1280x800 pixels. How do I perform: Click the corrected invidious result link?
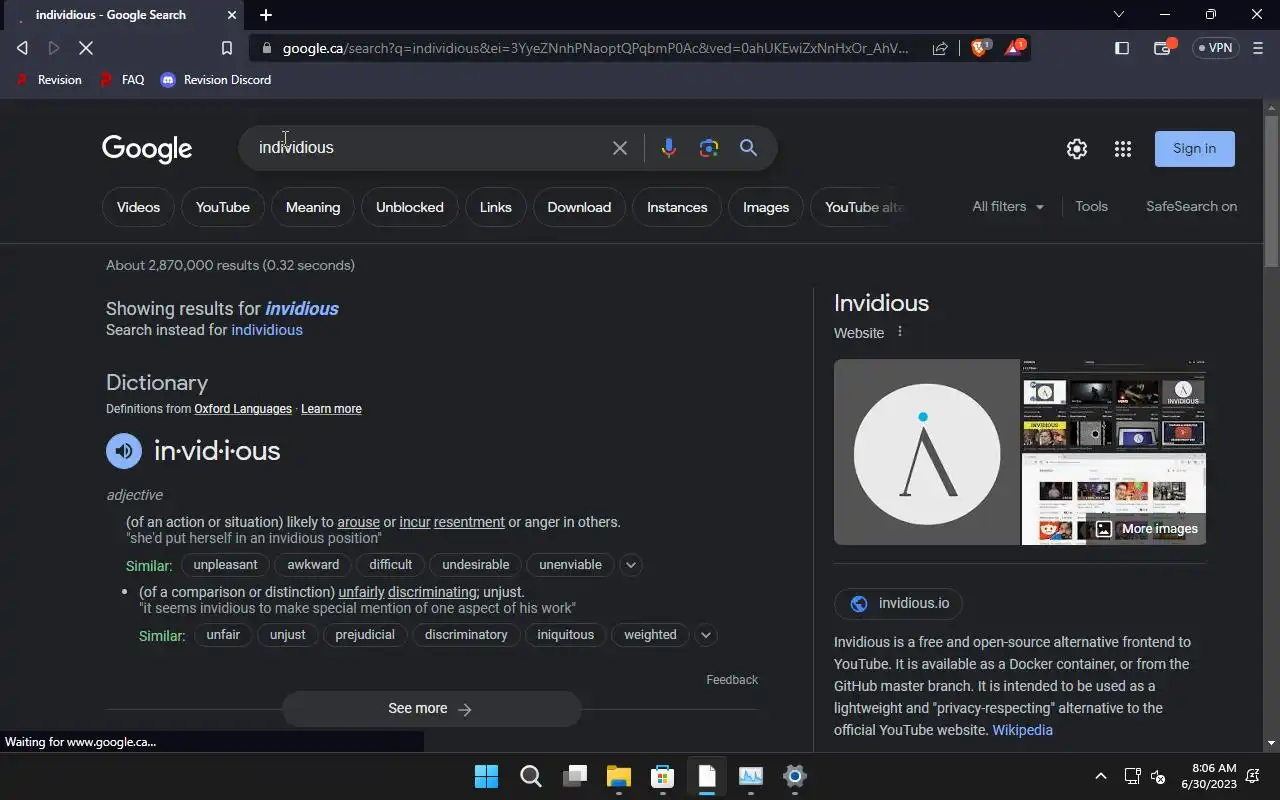coord(302,308)
